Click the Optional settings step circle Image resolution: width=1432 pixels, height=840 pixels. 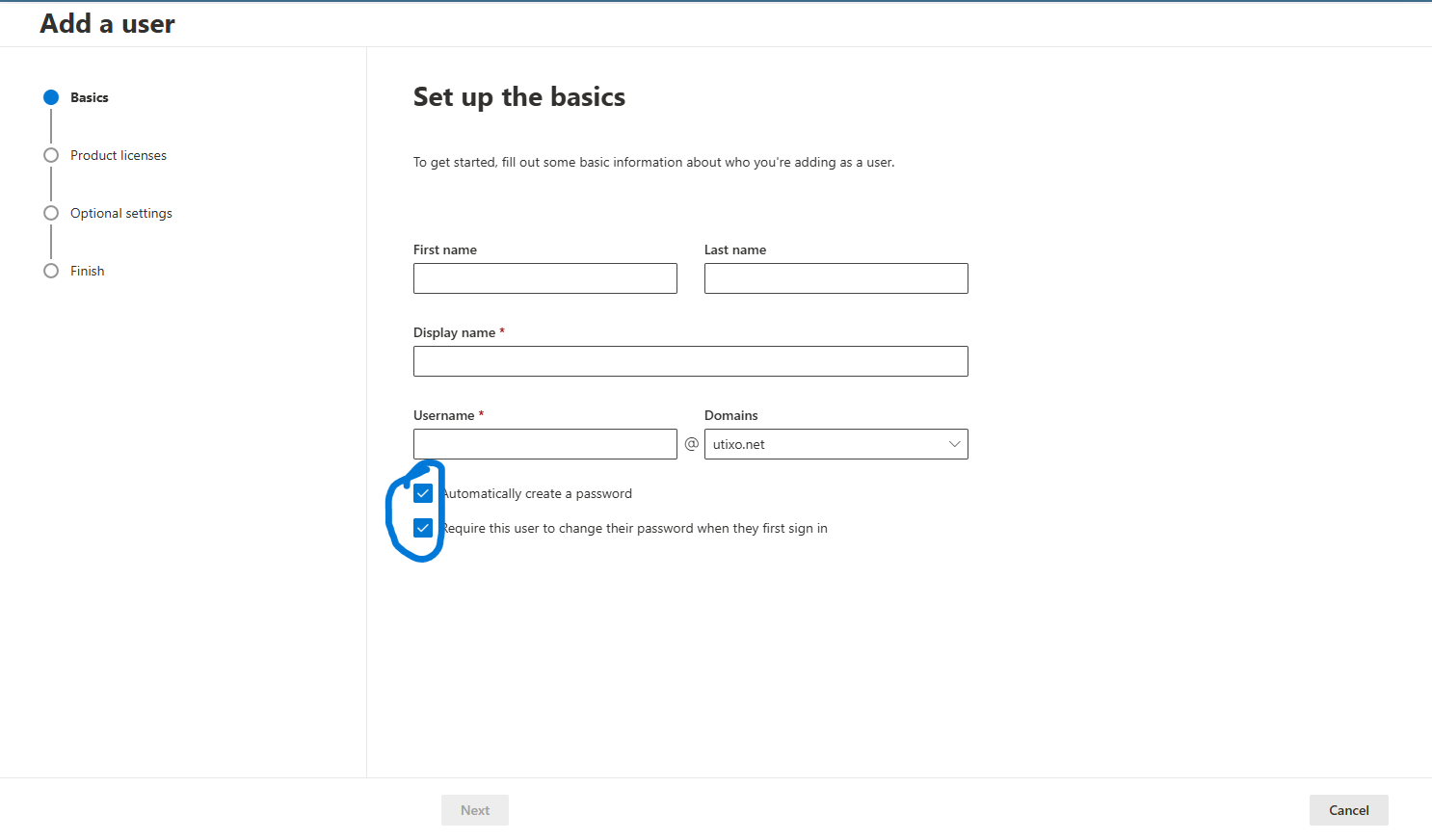(51, 213)
